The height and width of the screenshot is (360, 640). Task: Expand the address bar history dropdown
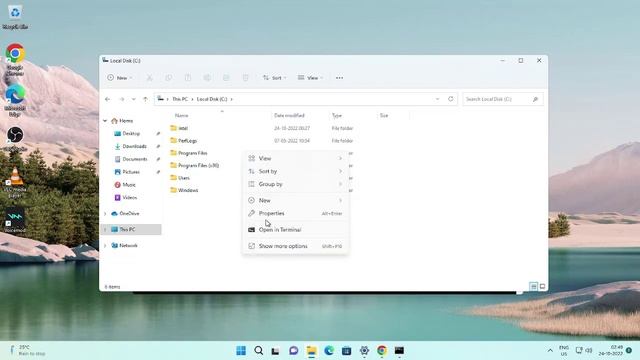click(438, 99)
